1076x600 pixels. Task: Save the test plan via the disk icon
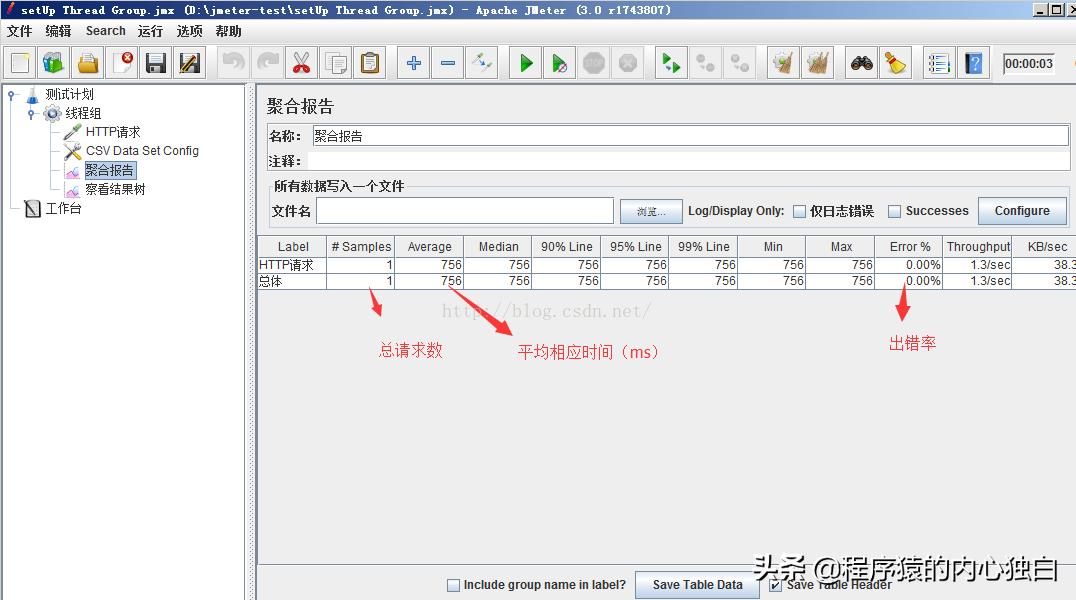(155, 62)
